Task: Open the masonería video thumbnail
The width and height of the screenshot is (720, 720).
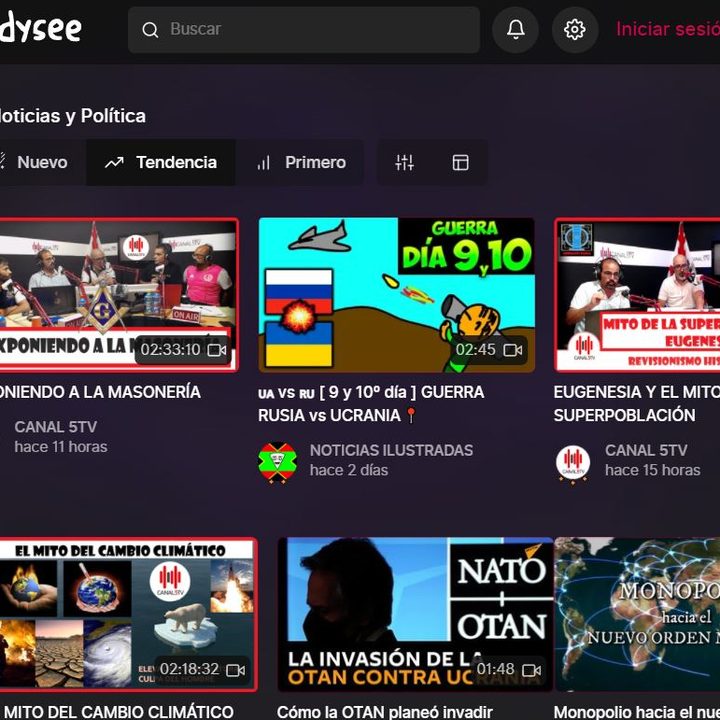Action: pos(118,295)
